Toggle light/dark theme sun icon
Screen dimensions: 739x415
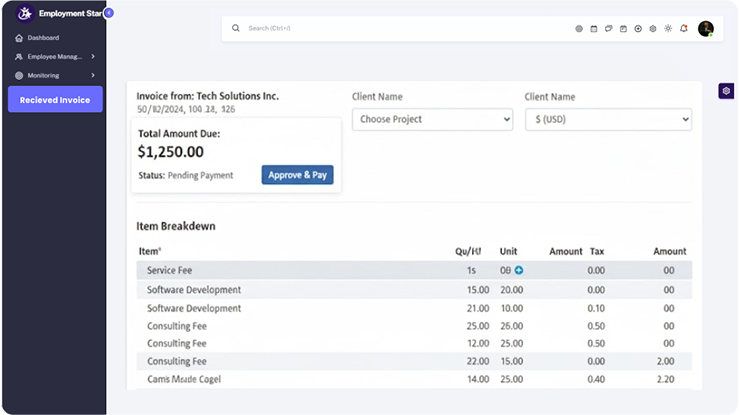[668, 29]
